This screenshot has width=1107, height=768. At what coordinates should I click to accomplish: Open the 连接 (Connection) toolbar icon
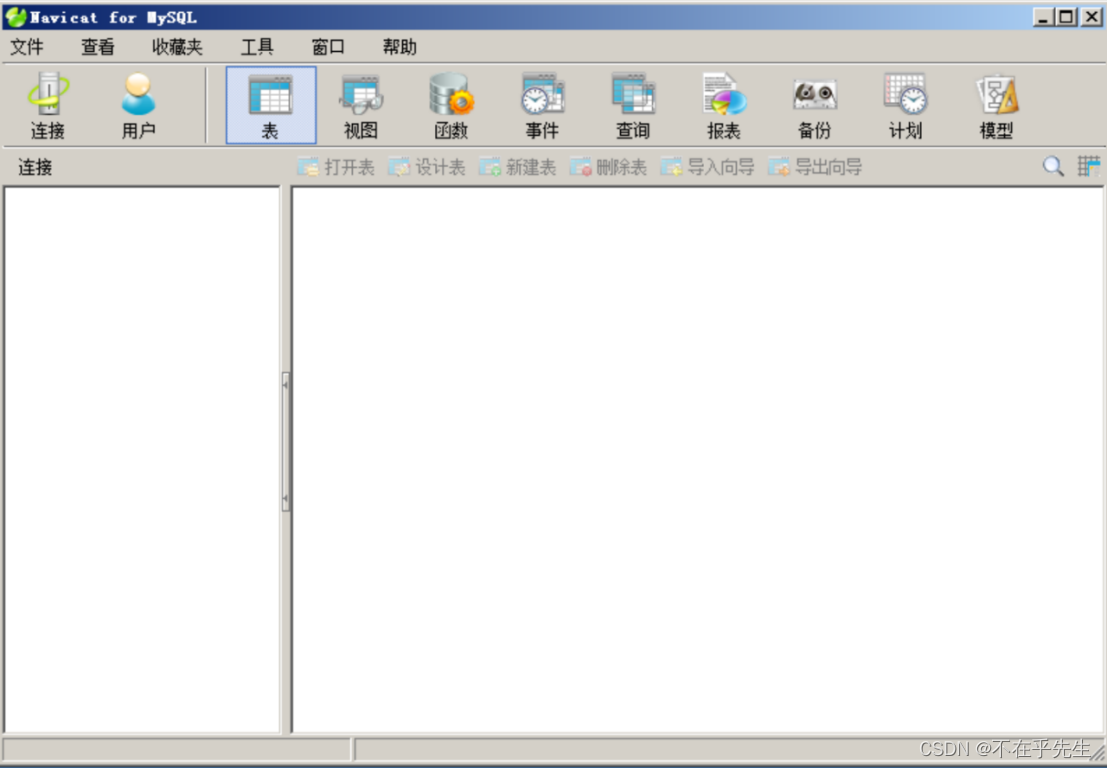pyautogui.click(x=48, y=105)
